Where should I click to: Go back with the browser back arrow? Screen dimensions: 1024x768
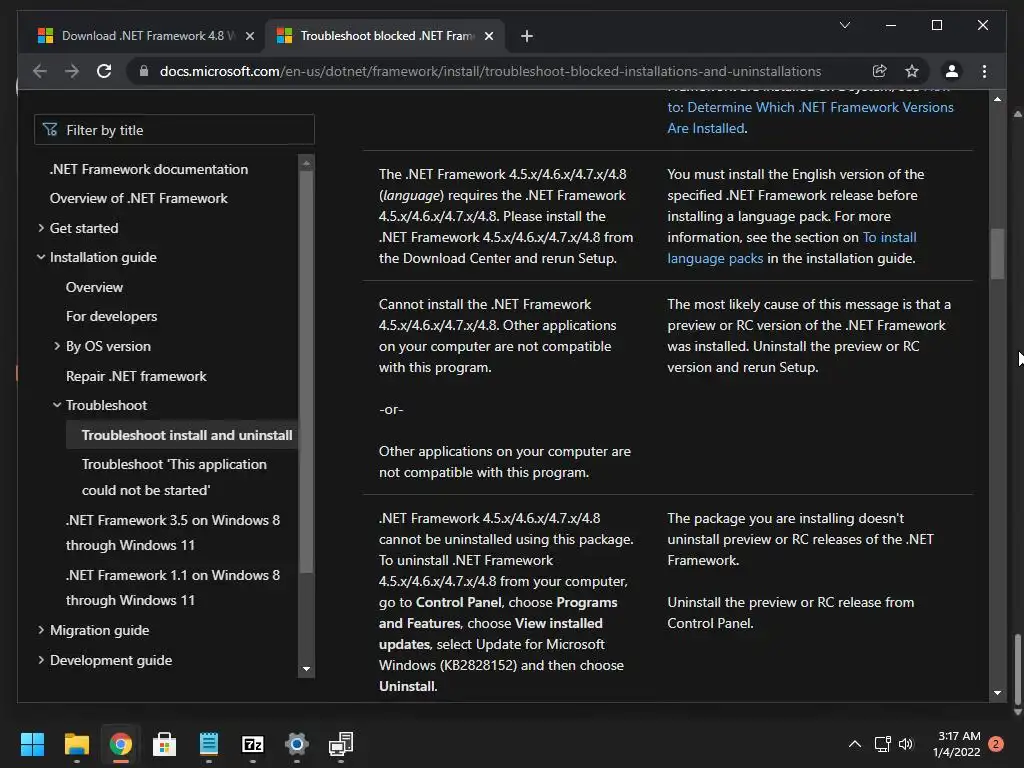[39, 71]
